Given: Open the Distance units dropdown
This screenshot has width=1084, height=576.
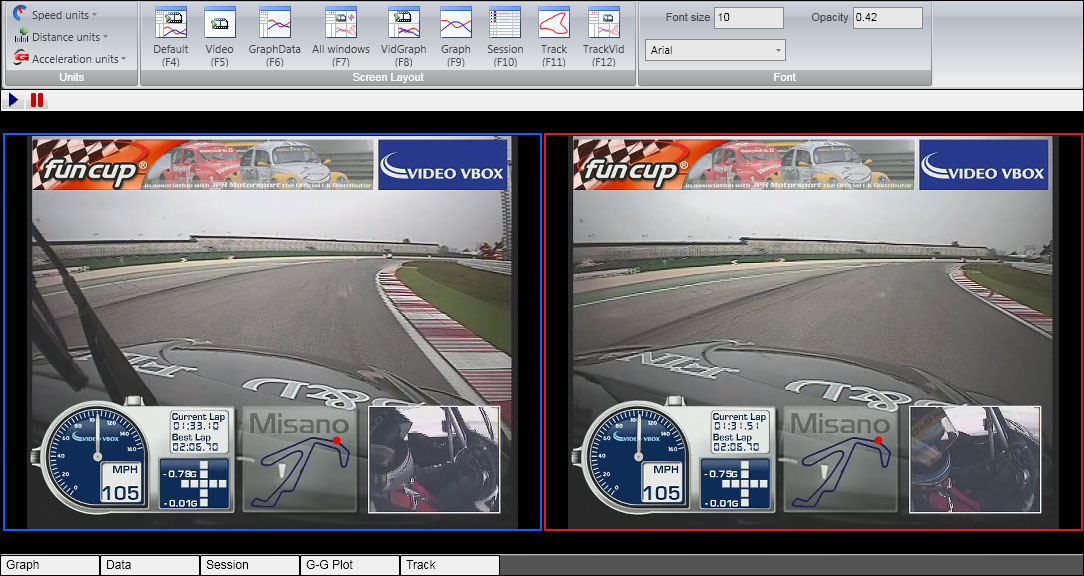Looking at the screenshot, I should [x=66, y=37].
